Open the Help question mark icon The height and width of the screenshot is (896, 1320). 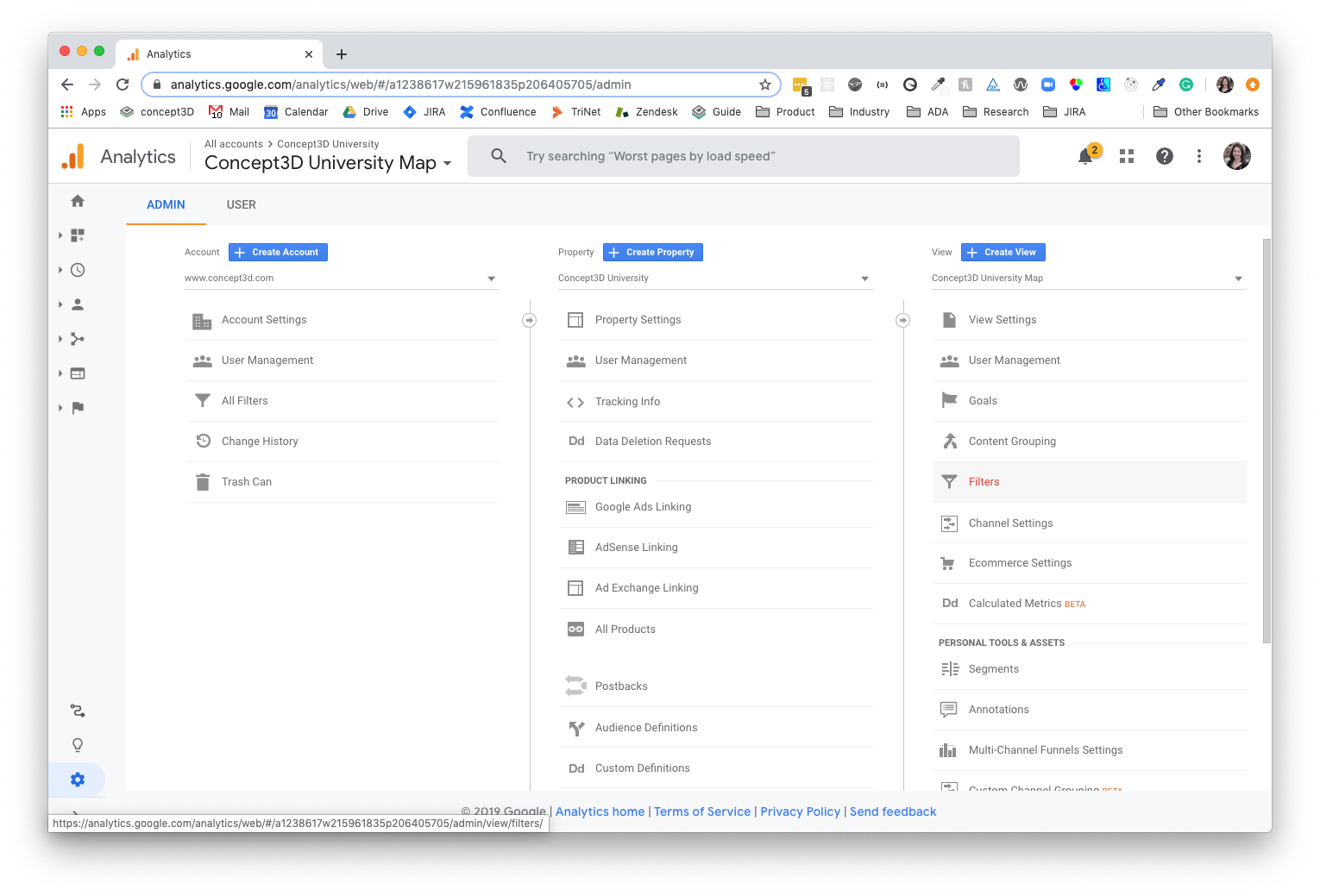point(1165,156)
